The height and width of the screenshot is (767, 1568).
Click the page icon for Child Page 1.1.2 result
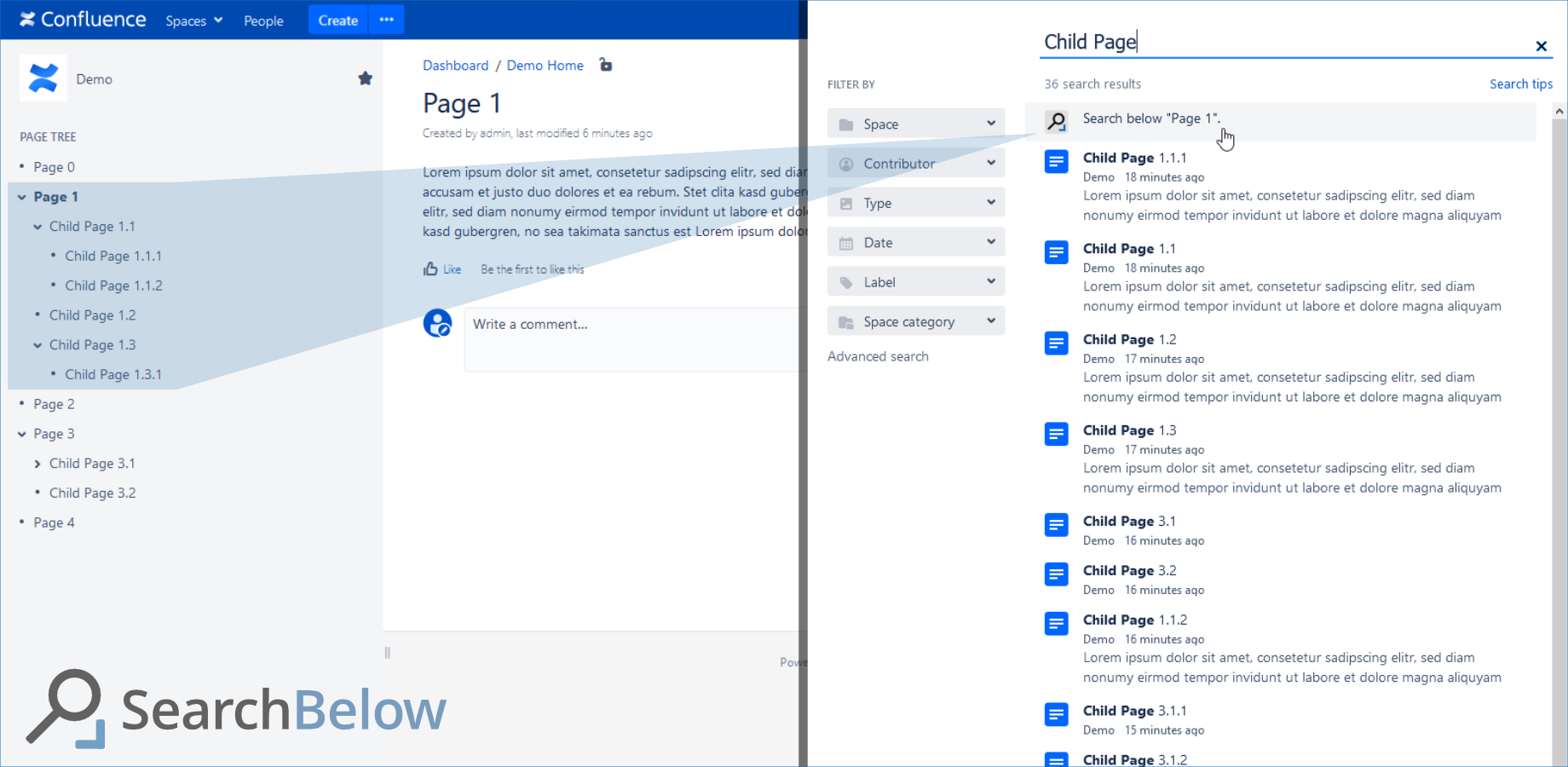(1057, 624)
